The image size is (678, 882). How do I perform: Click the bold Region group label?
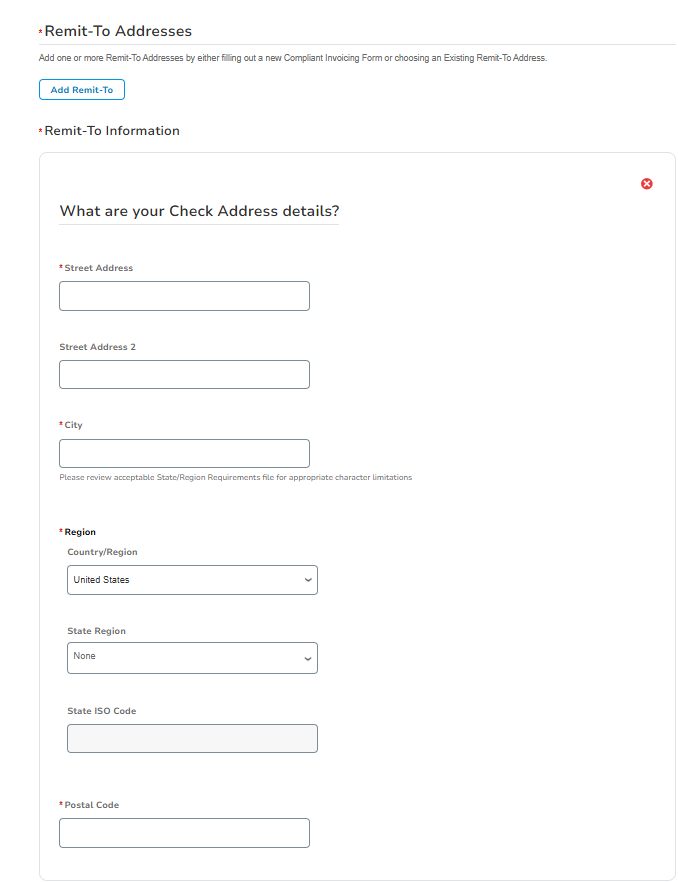pos(80,532)
